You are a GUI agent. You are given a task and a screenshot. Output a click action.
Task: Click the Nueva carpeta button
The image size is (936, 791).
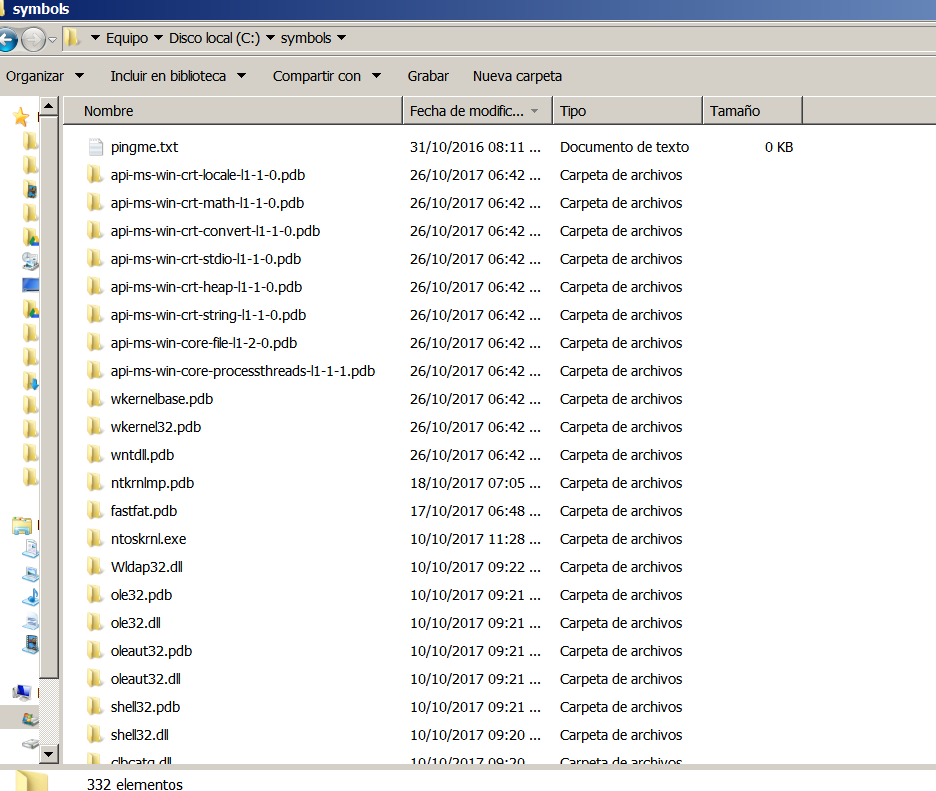pyautogui.click(x=517, y=76)
